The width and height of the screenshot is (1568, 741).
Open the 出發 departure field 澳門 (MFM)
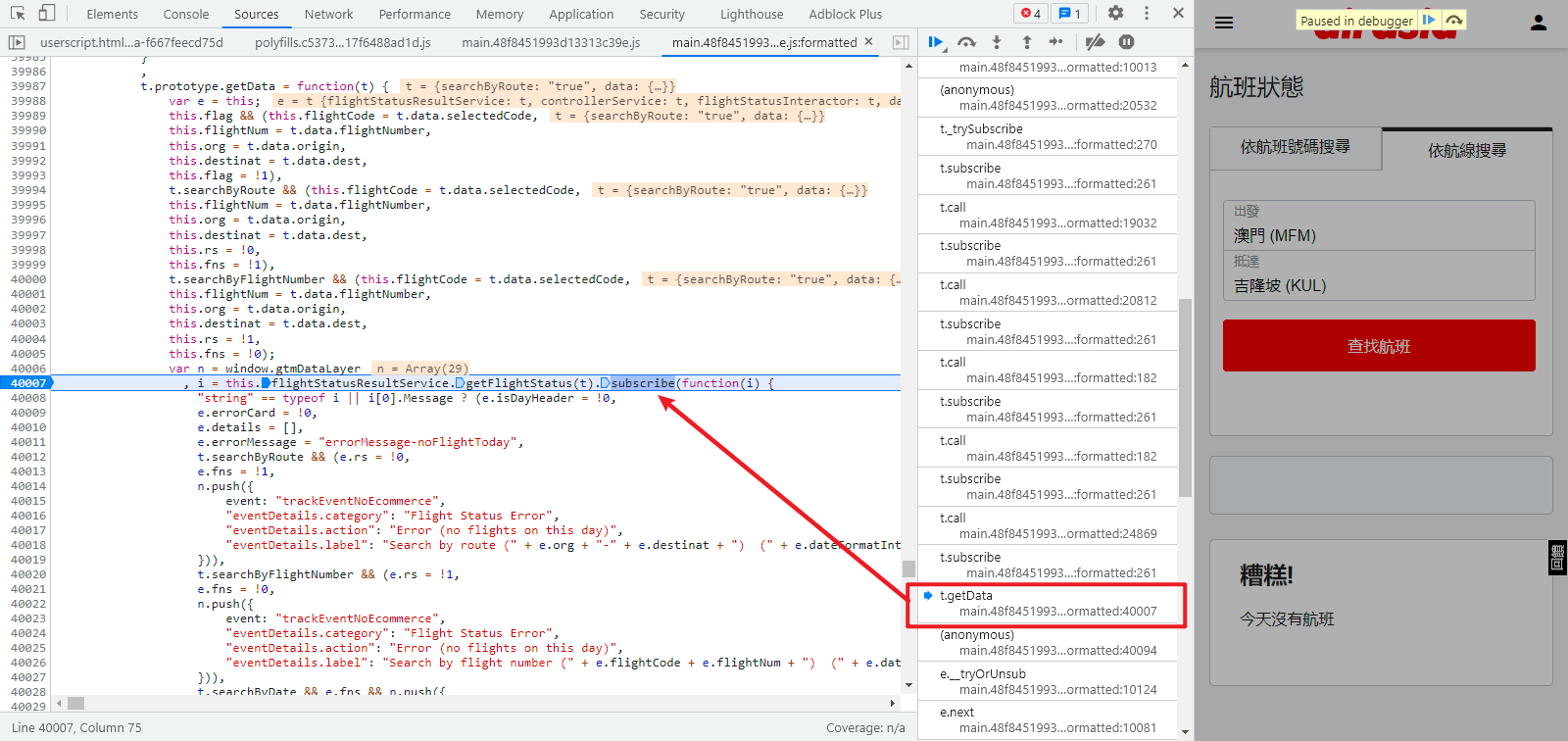pyautogui.click(x=1379, y=225)
